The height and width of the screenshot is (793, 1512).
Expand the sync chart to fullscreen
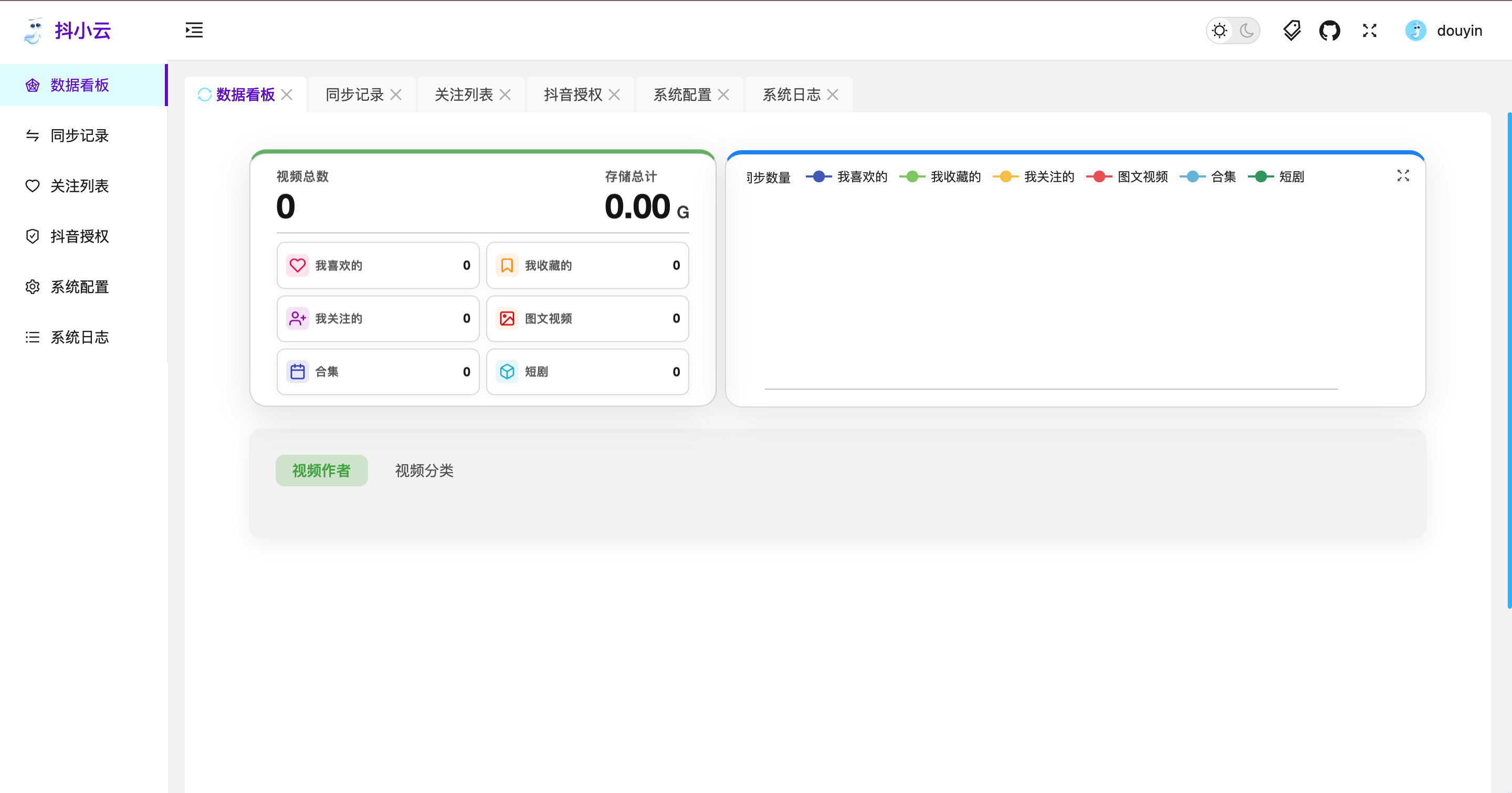pos(1403,175)
